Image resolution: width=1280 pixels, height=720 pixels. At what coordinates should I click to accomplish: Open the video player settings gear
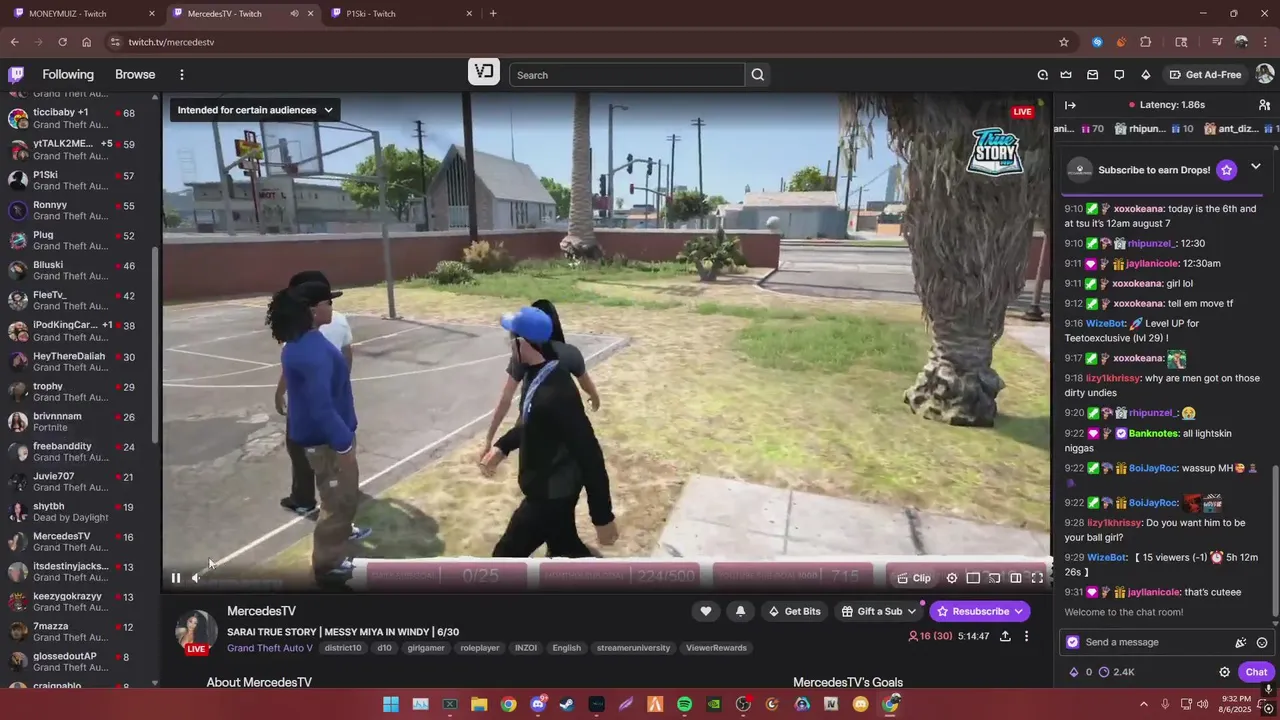pos(952,578)
